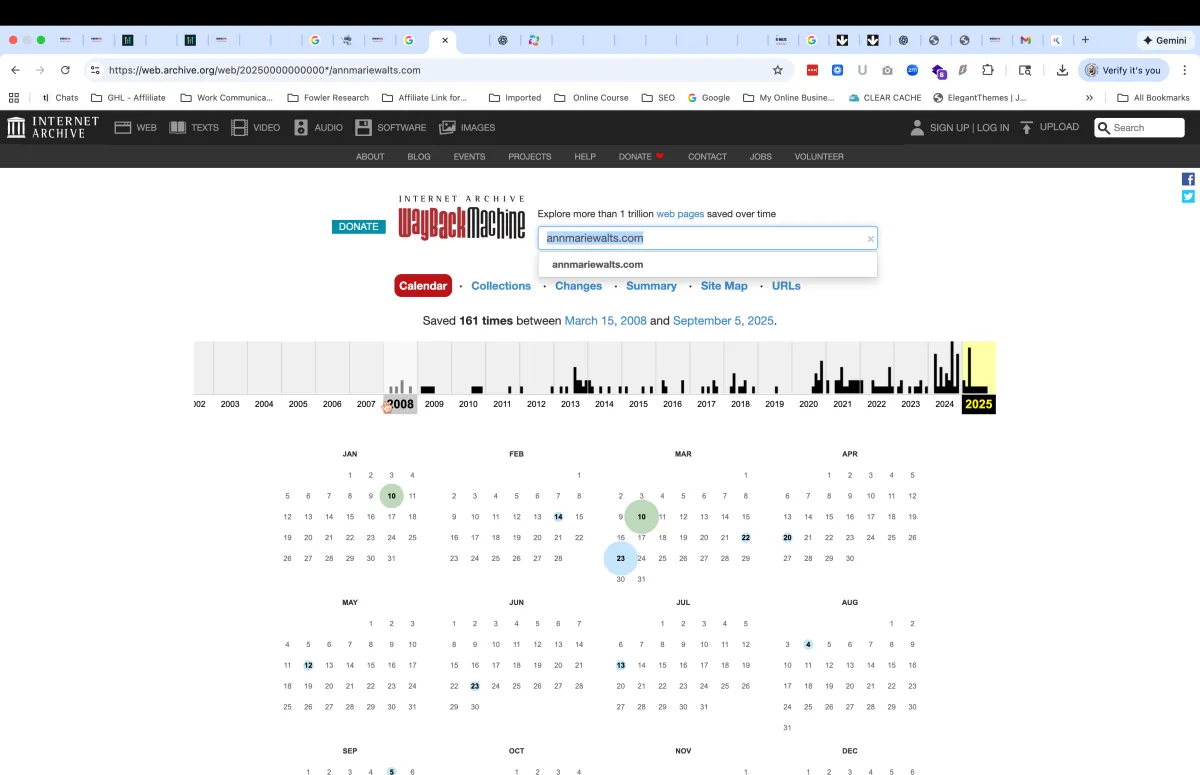This screenshot has width=1200, height=775.
Task: Open the Gemini button
Action: tap(1164, 40)
